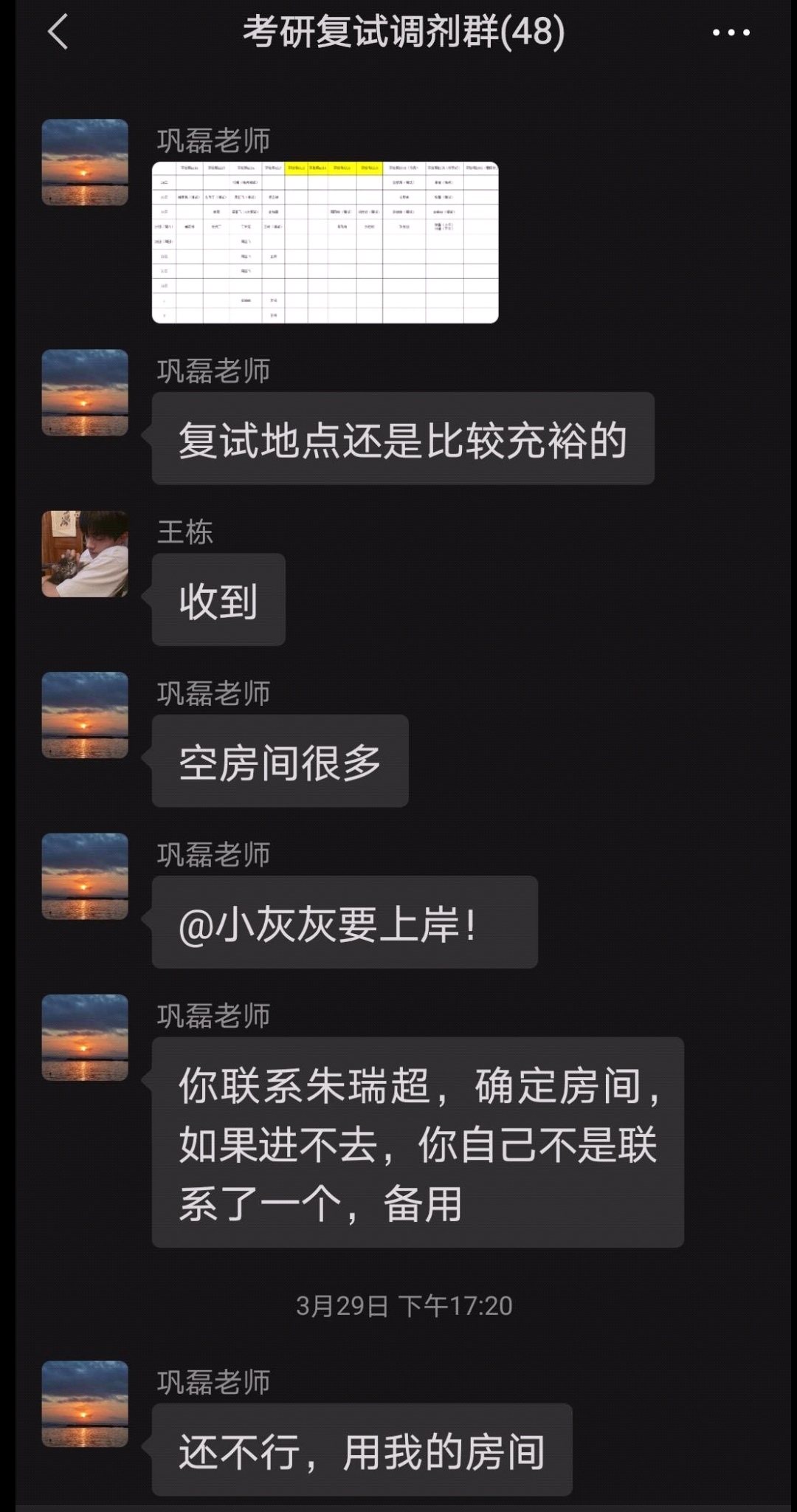Tap 王栋's avatar photo
This screenshot has width=797, height=1512.
click(85, 554)
